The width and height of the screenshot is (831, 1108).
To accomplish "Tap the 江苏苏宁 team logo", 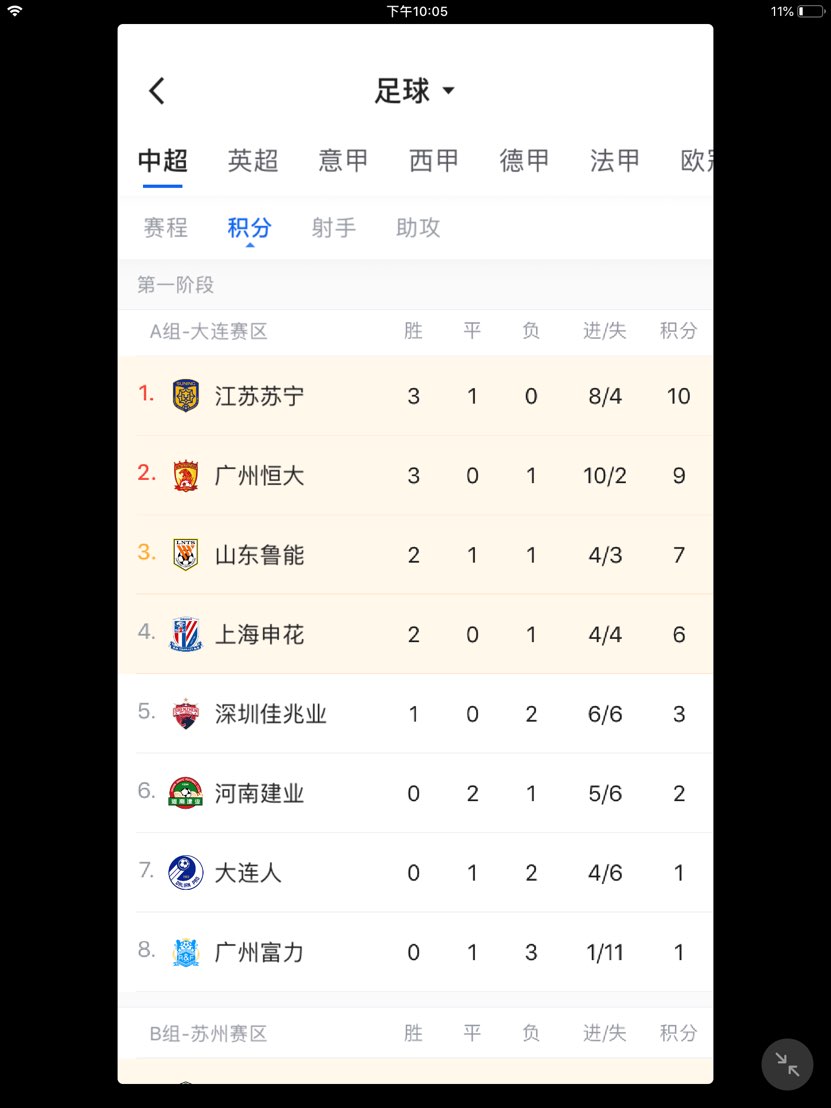I will point(186,396).
